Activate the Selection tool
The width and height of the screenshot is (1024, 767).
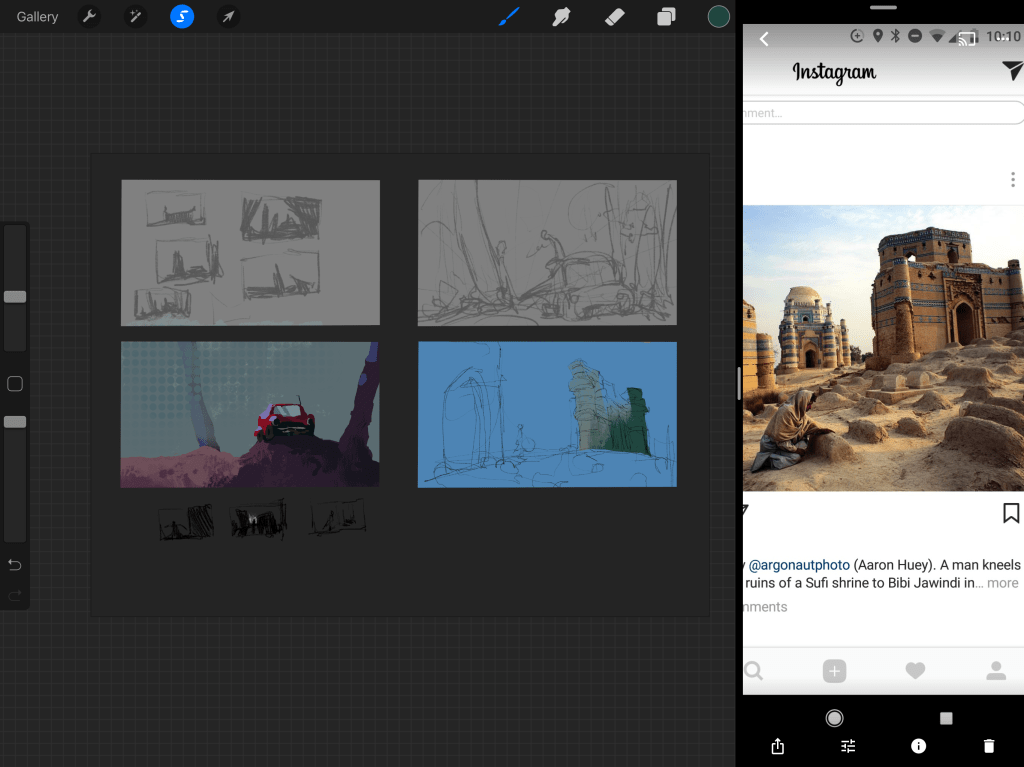pos(182,17)
